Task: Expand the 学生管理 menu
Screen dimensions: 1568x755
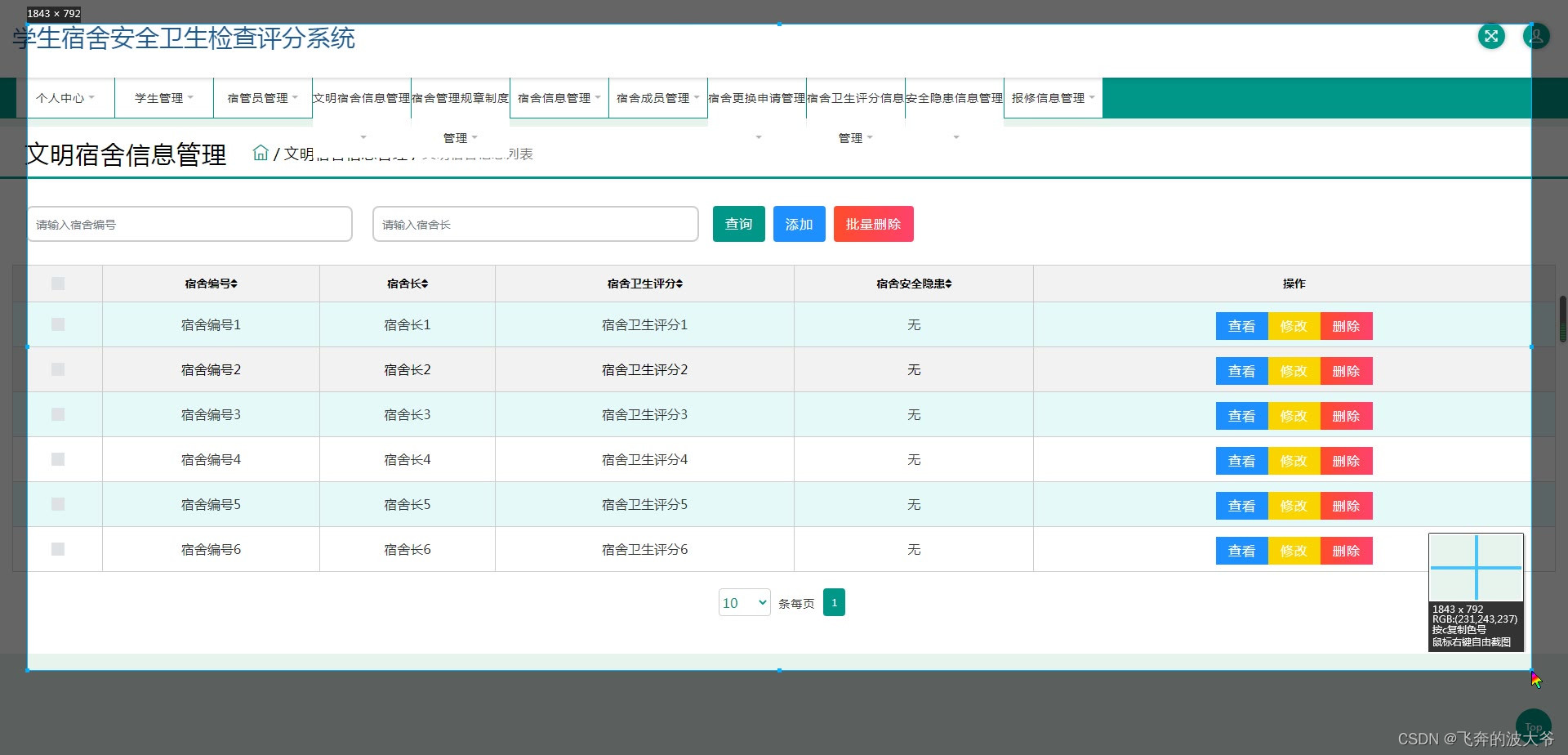Action: [x=164, y=98]
